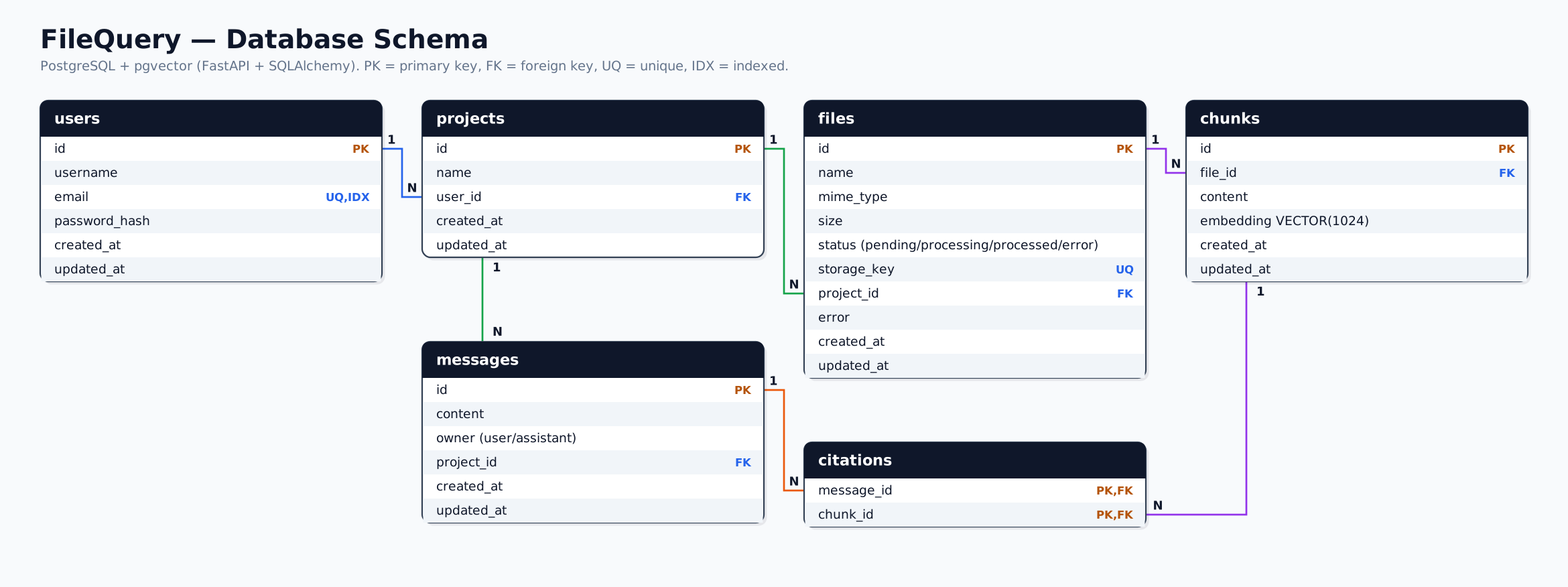Select the name row in files table
The width and height of the screenshot is (1568, 587).
coord(975,173)
